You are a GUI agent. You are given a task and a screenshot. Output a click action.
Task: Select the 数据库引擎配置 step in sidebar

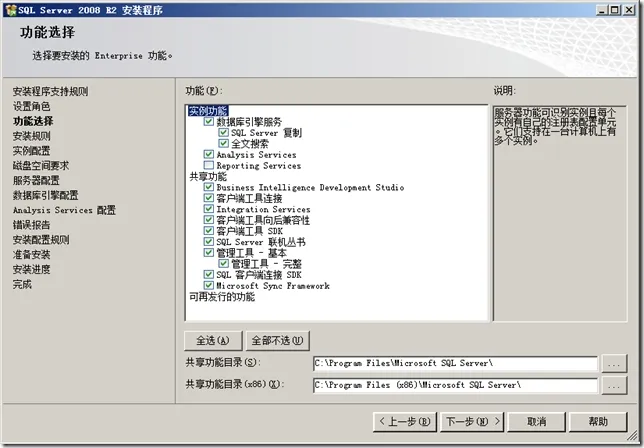(x=46, y=195)
